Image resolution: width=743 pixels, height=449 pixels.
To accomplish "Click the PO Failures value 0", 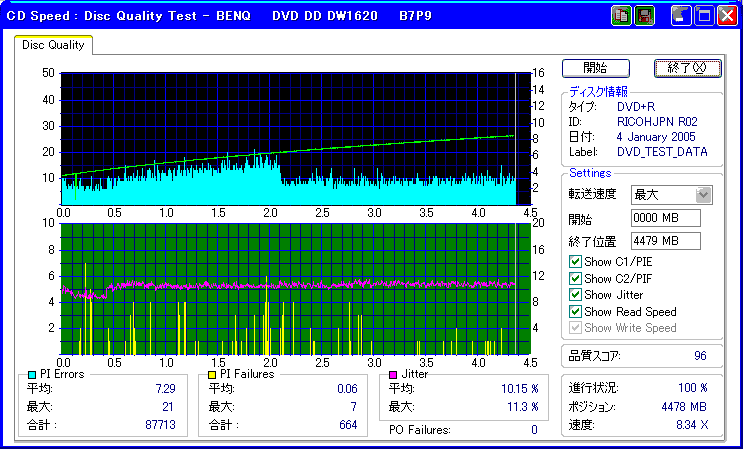I will [534, 430].
